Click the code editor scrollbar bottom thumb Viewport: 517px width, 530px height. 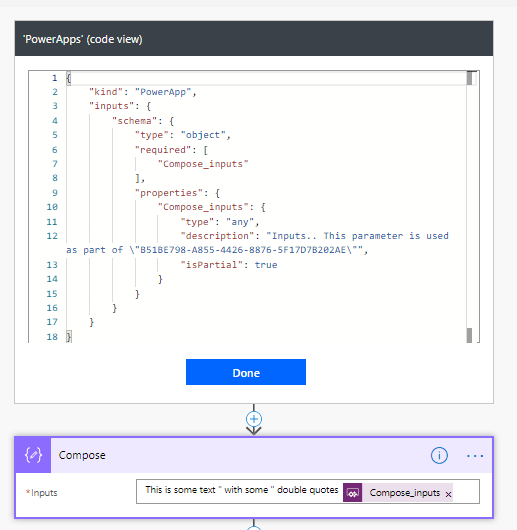point(469,335)
